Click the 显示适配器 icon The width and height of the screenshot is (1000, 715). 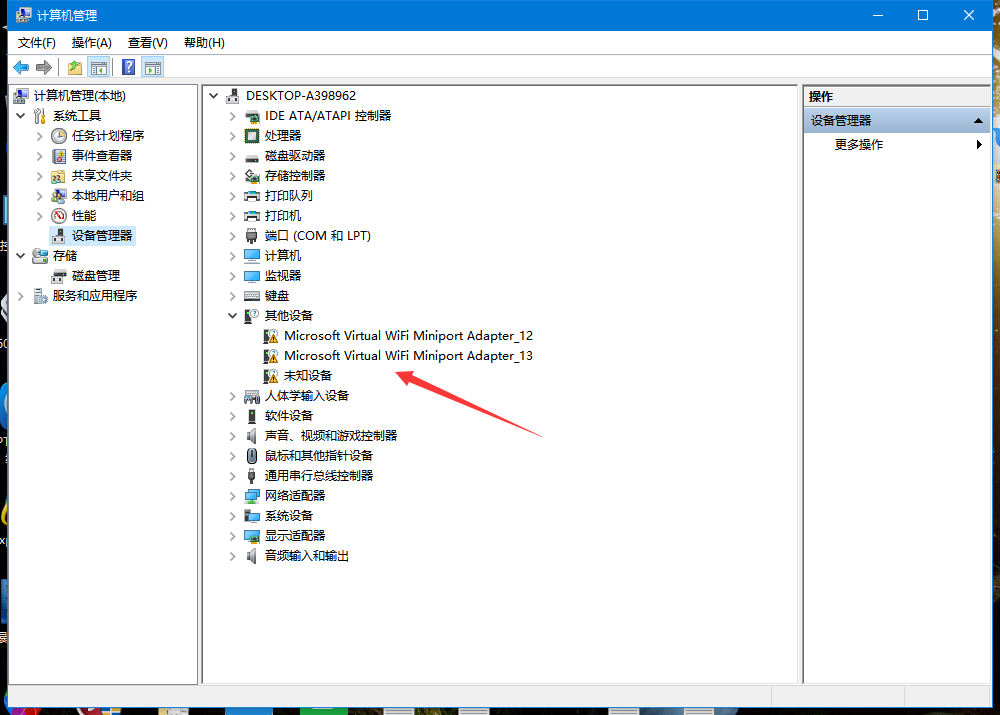(x=253, y=536)
